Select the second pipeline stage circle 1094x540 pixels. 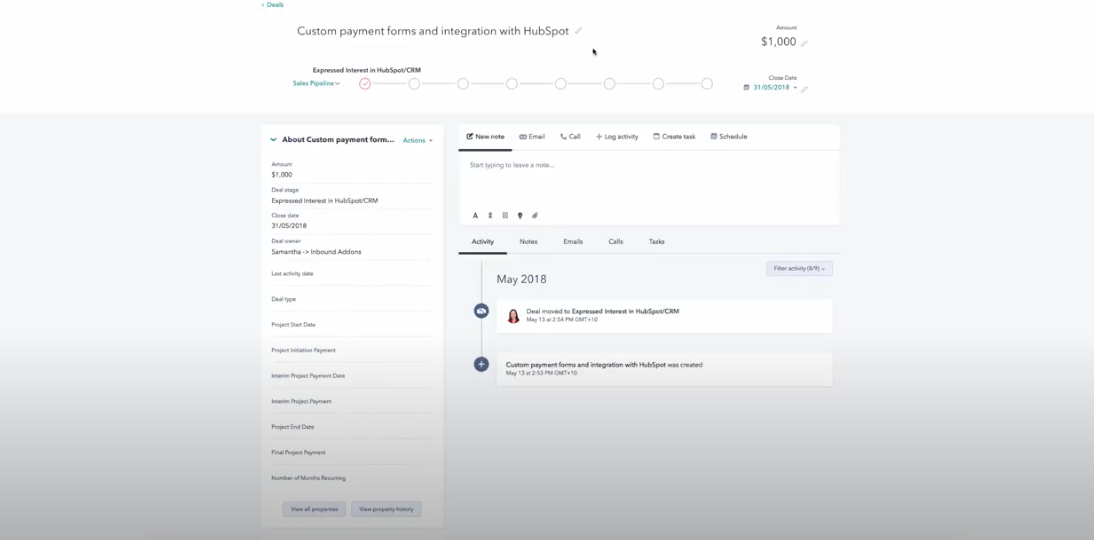click(x=414, y=84)
